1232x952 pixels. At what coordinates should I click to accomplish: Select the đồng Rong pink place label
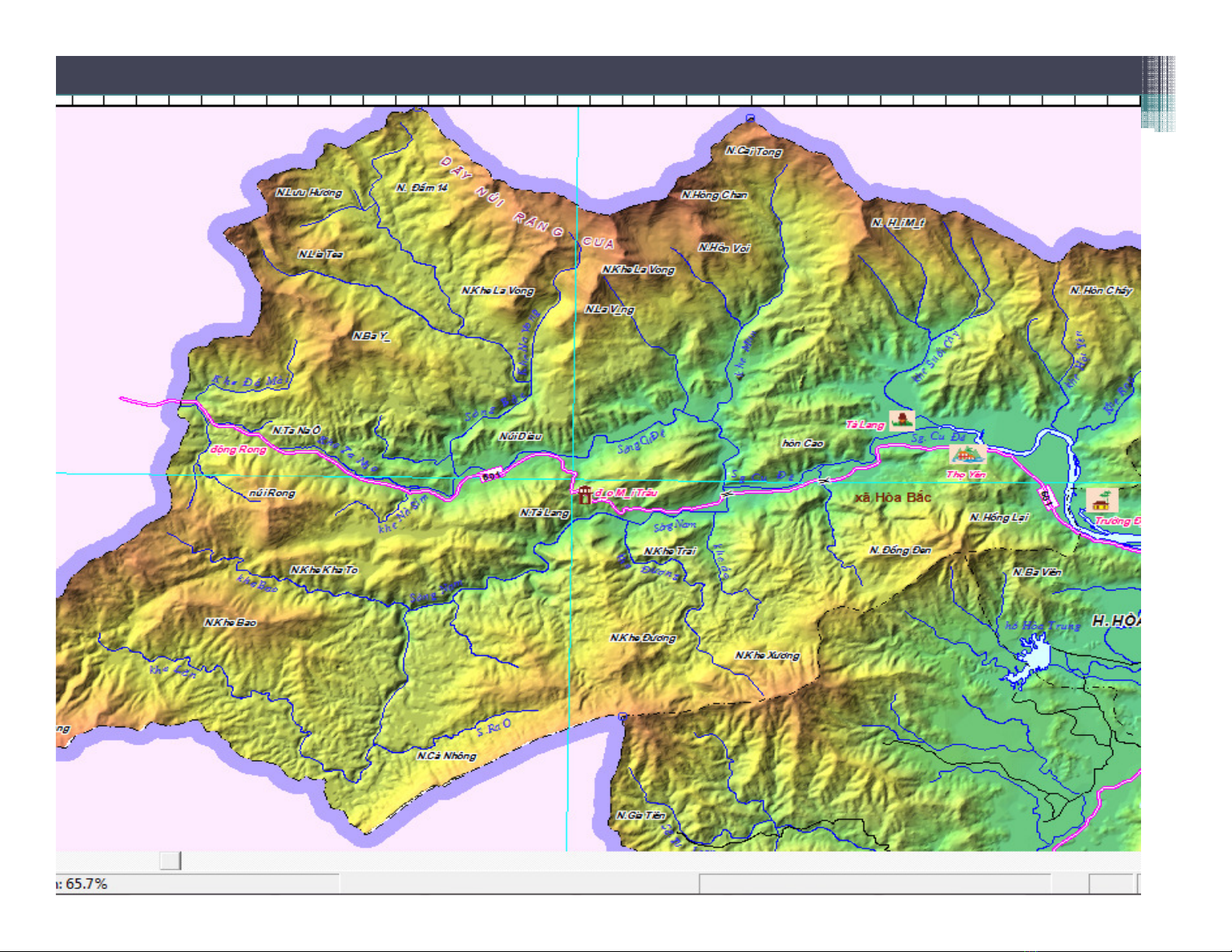tap(238, 449)
